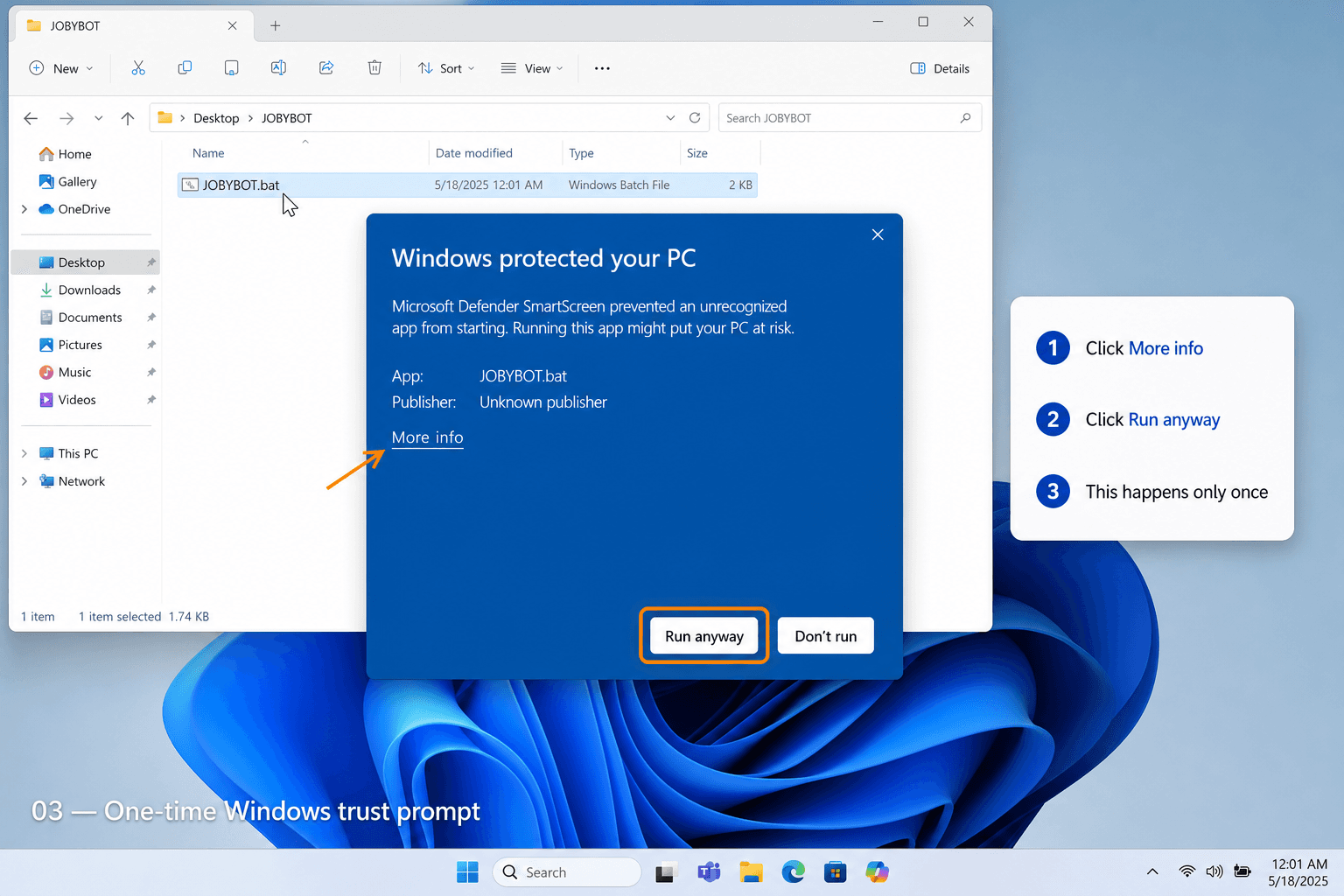Click Desktop in the breadcrumb path
1344x896 pixels.
(x=216, y=118)
